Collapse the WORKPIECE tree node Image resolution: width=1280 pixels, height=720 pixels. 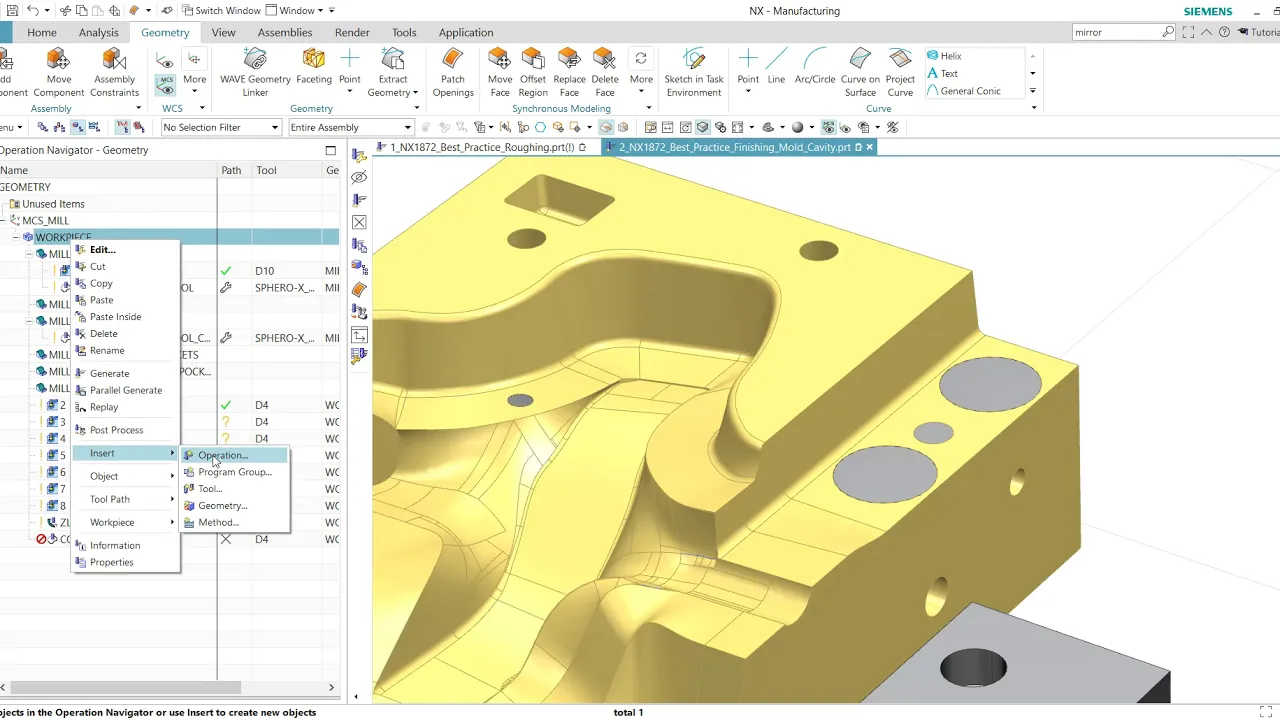coord(16,237)
